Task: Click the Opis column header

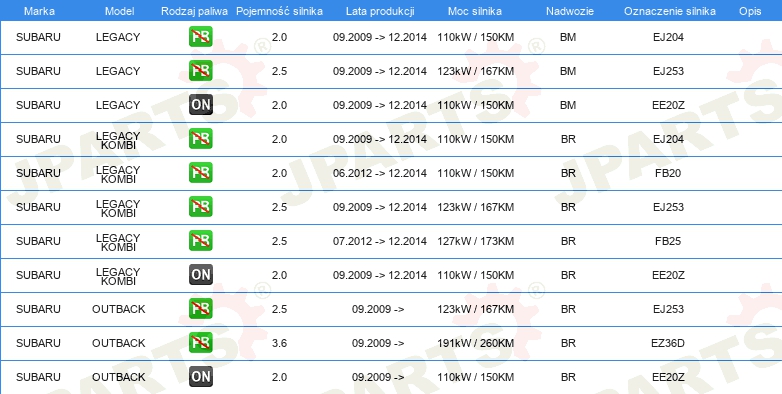Action: pos(750,11)
